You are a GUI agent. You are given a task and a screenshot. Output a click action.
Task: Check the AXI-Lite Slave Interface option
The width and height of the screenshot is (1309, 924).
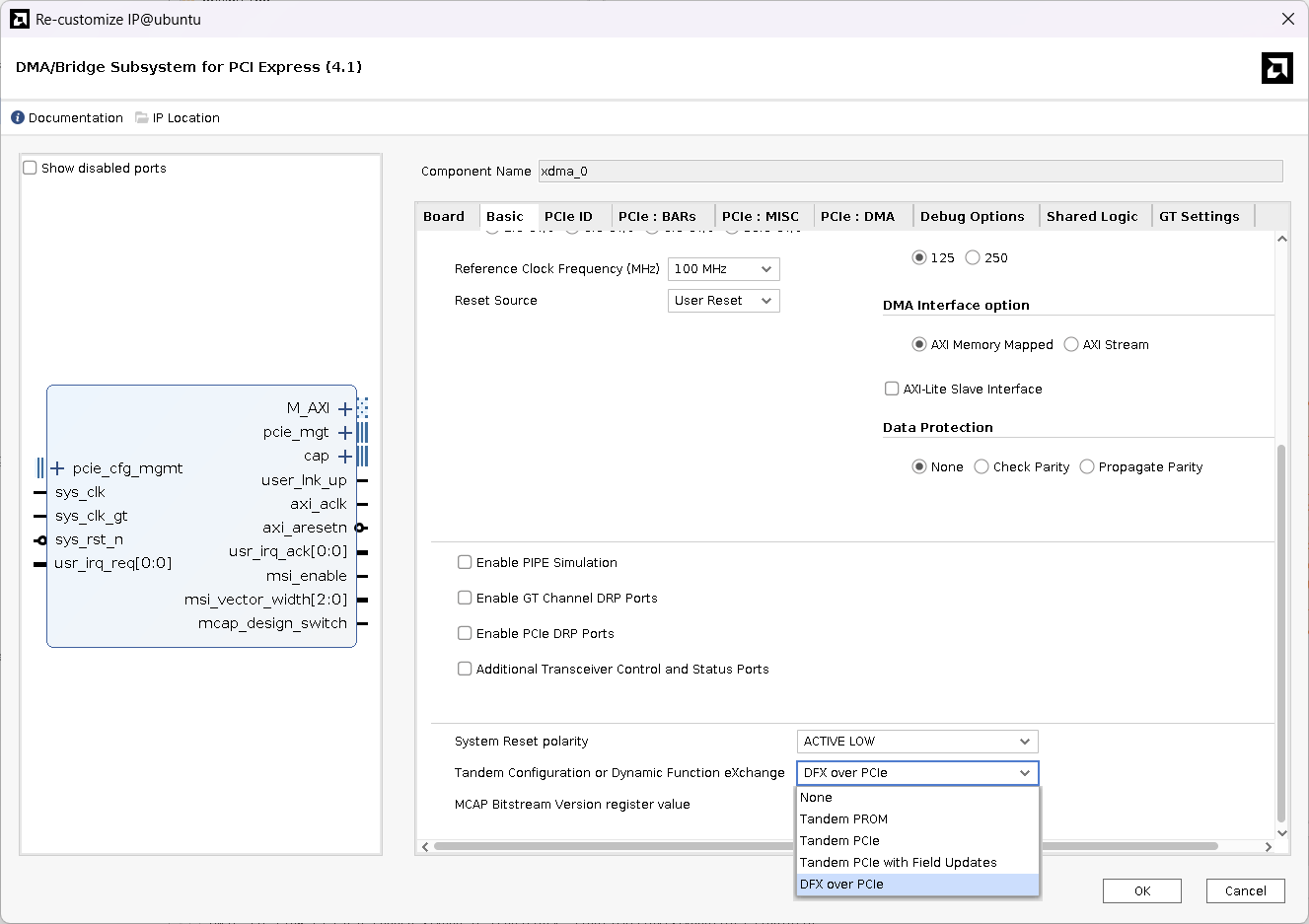coord(892,389)
